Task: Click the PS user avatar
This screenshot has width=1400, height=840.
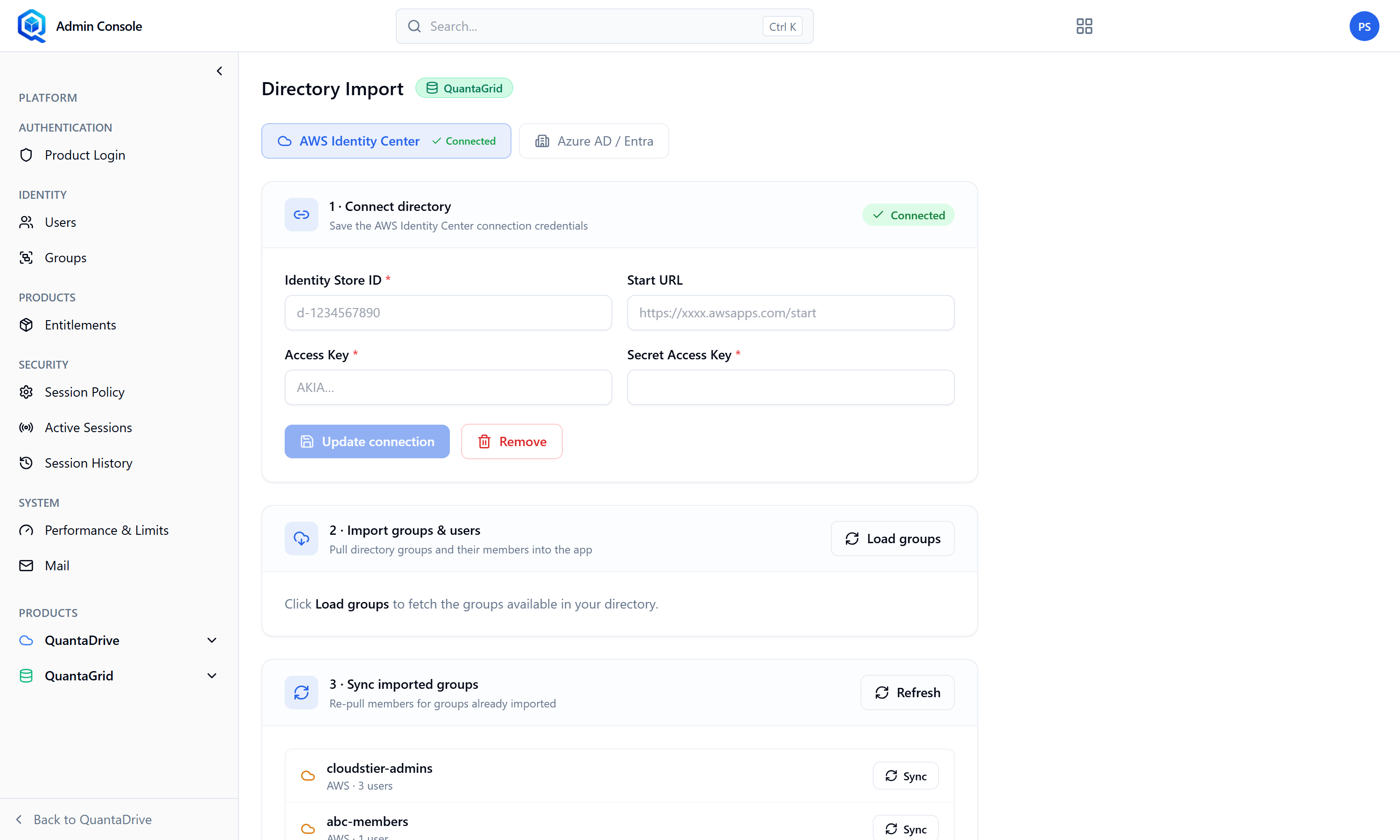Action: pos(1364,26)
